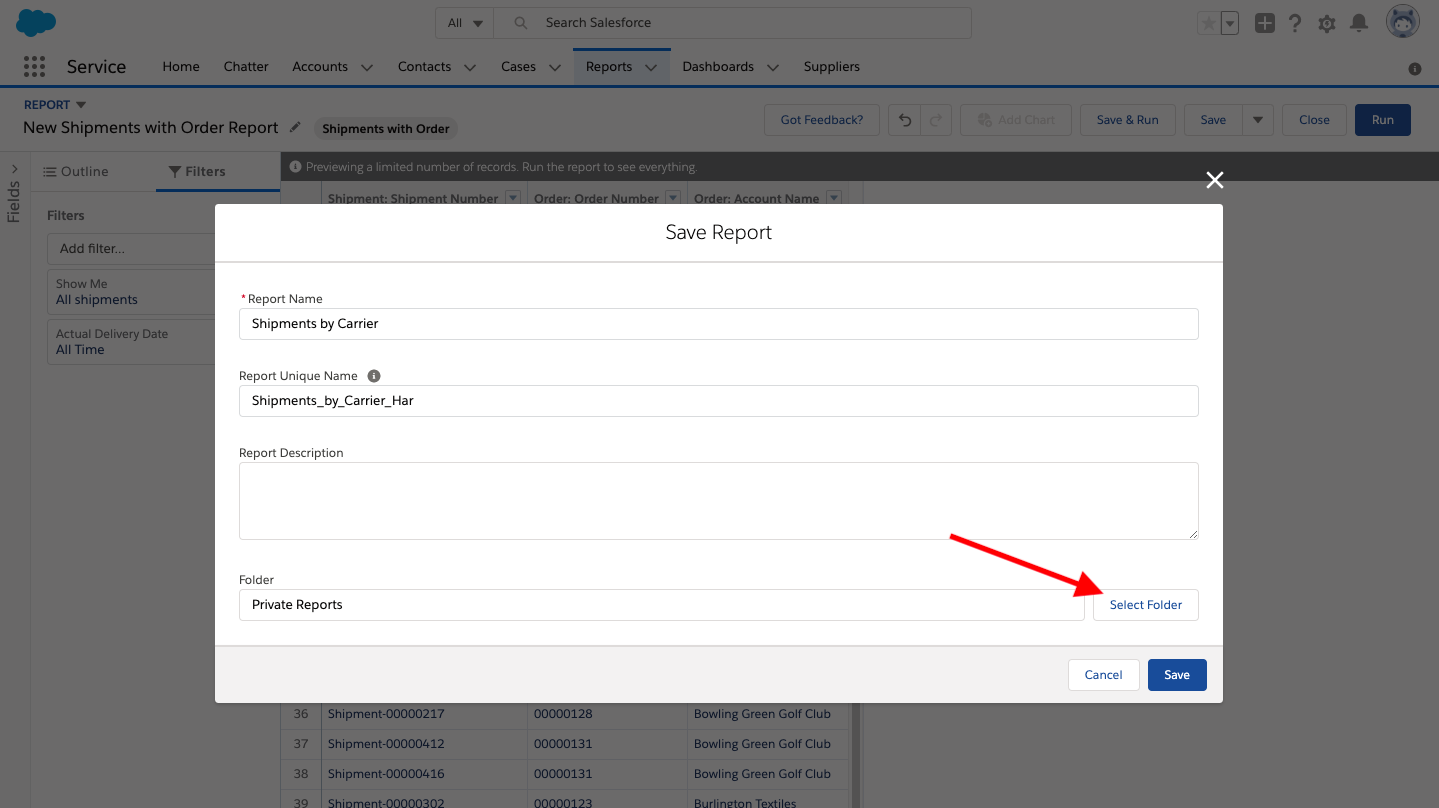1439x808 pixels.
Task: Click the Shipment-00000416 cell
Action: pos(424,774)
